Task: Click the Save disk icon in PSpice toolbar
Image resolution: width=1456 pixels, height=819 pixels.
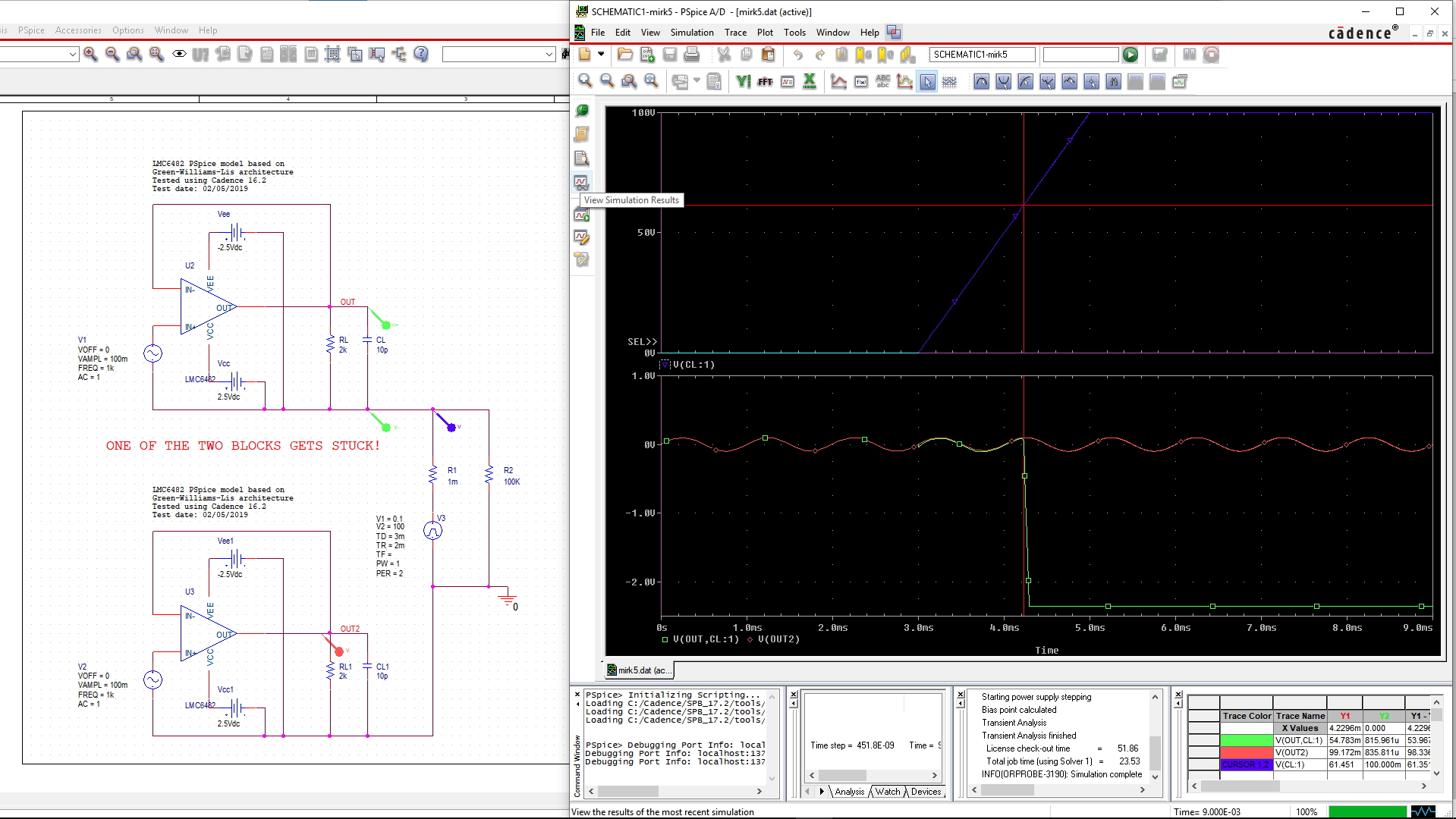Action: 669,55
